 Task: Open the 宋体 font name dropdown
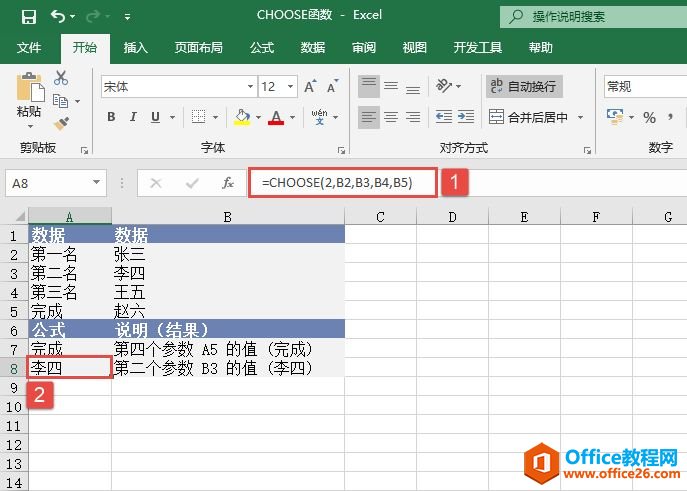pyautogui.click(x=250, y=86)
